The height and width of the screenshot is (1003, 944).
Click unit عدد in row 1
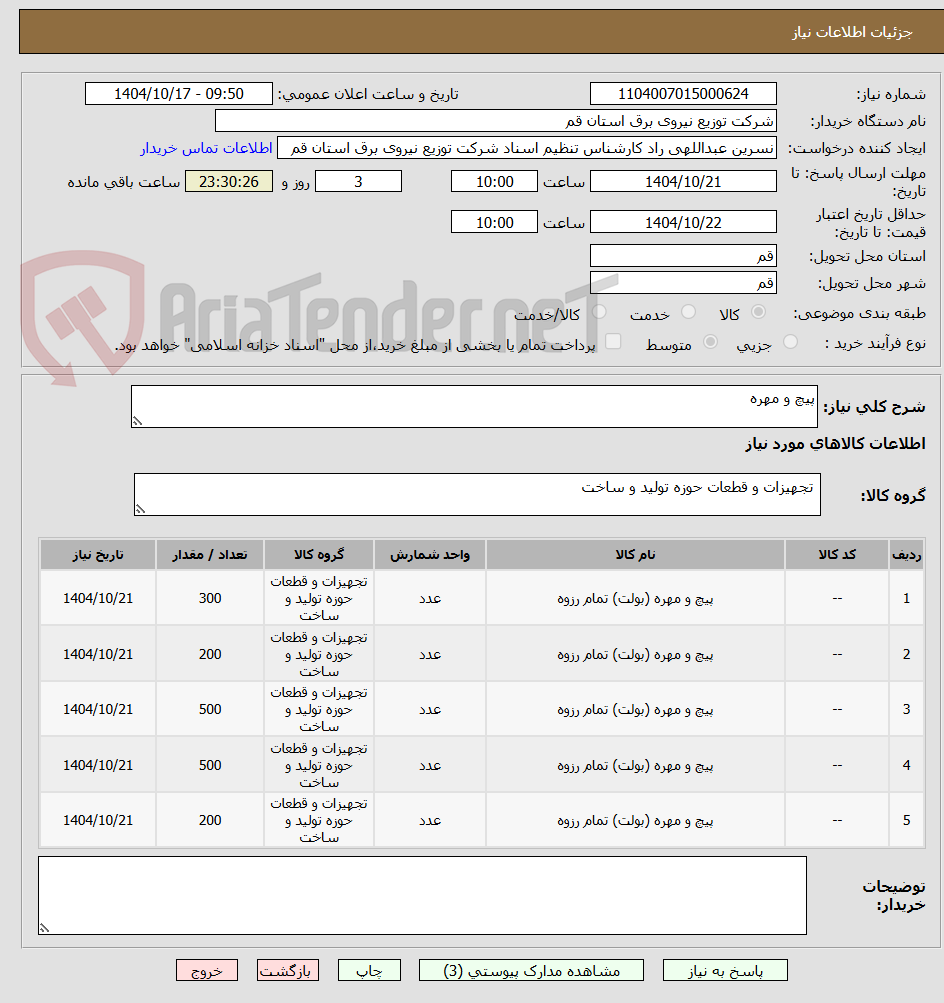coord(430,598)
